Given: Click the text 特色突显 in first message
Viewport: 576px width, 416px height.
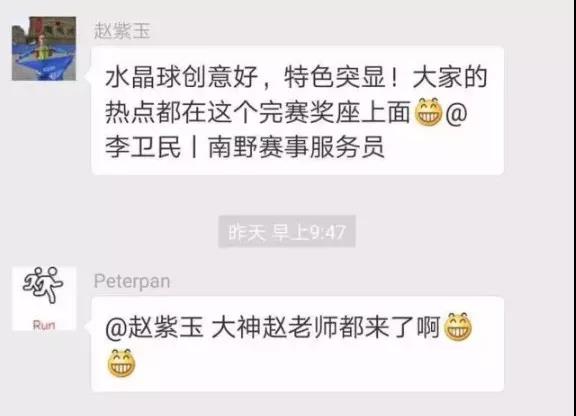Looking at the screenshot, I should point(335,78).
